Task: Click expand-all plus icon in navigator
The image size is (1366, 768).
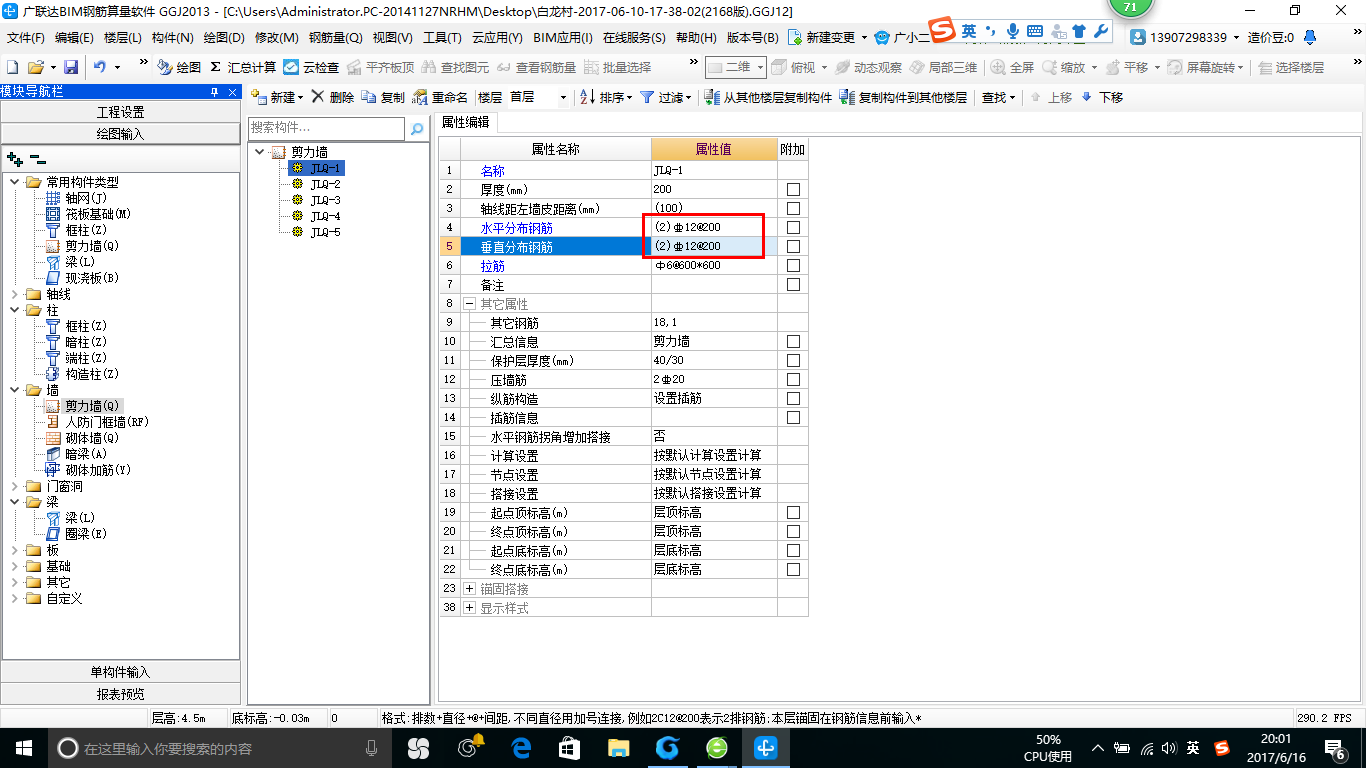Action: click(14, 159)
